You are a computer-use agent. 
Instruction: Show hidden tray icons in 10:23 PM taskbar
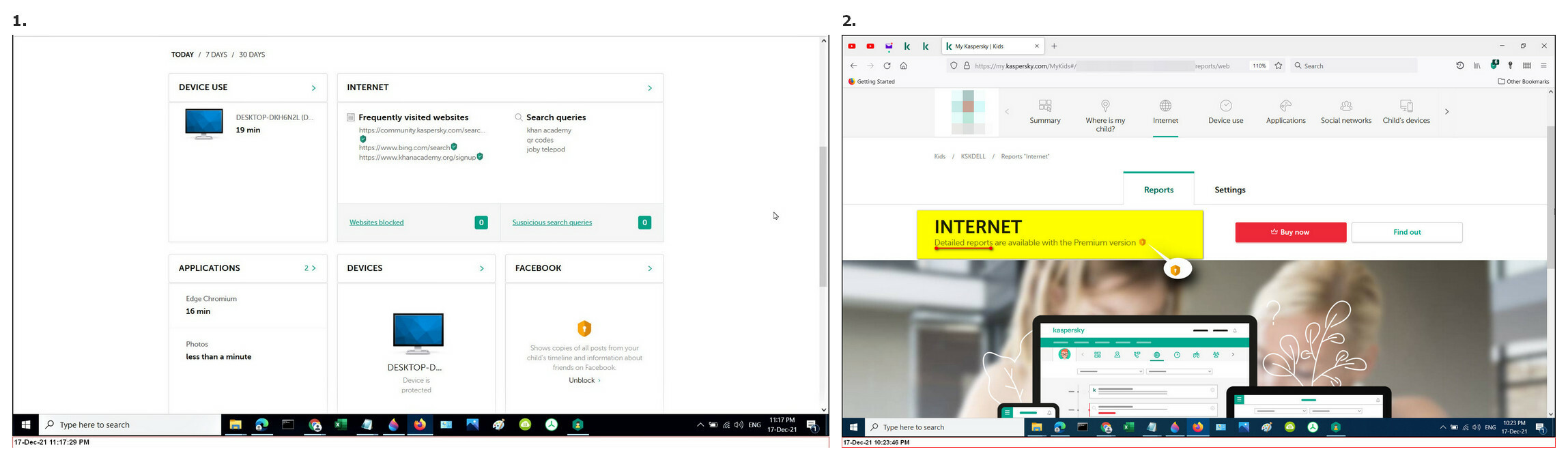(x=1442, y=427)
